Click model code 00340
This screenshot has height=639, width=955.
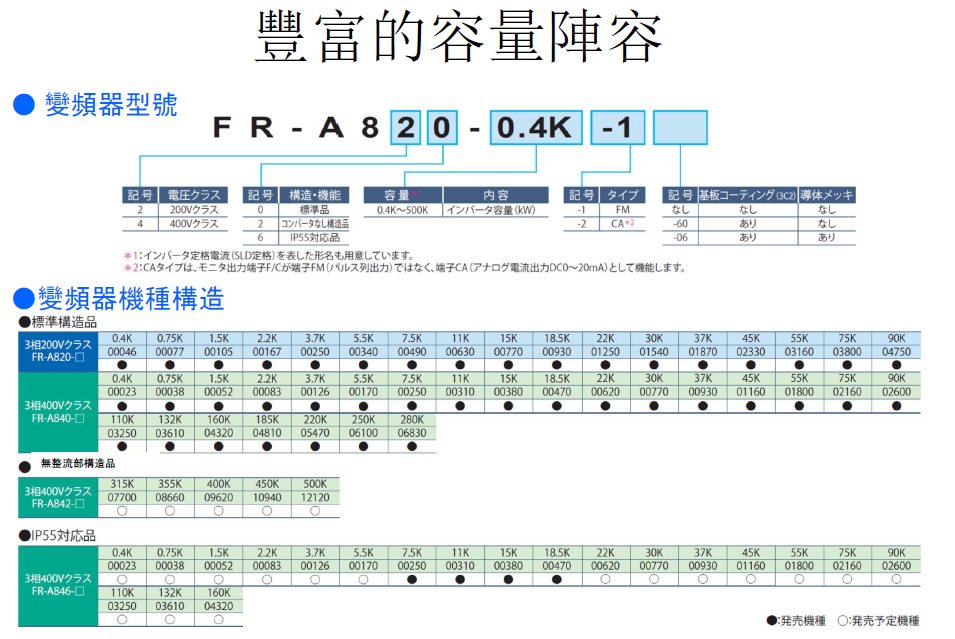pyautogui.click(x=364, y=352)
